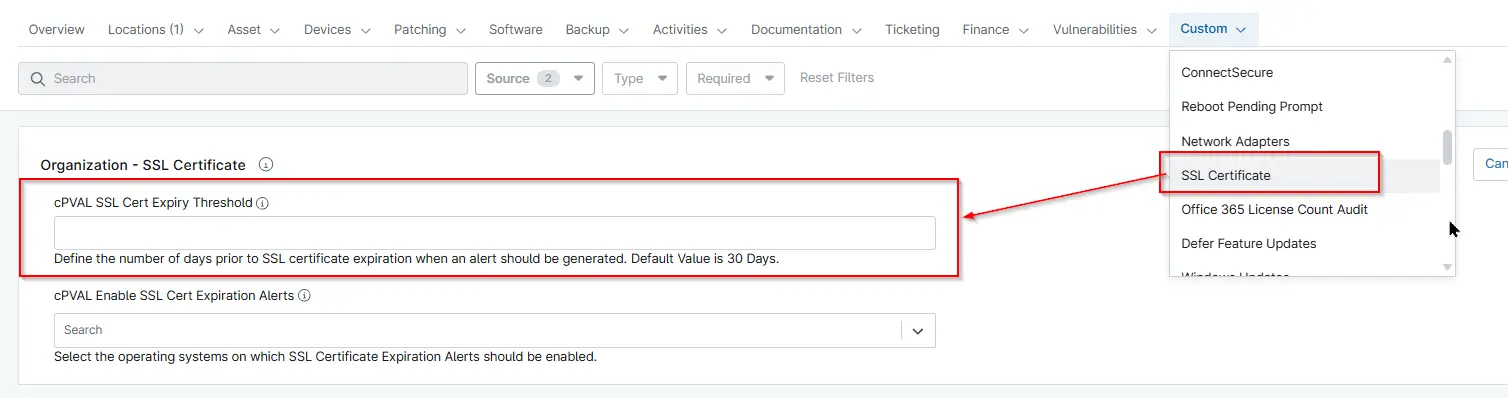Click Reset Filters
Image resolution: width=1508 pixels, height=398 pixels.
pyautogui.click(x=837, y=77)
